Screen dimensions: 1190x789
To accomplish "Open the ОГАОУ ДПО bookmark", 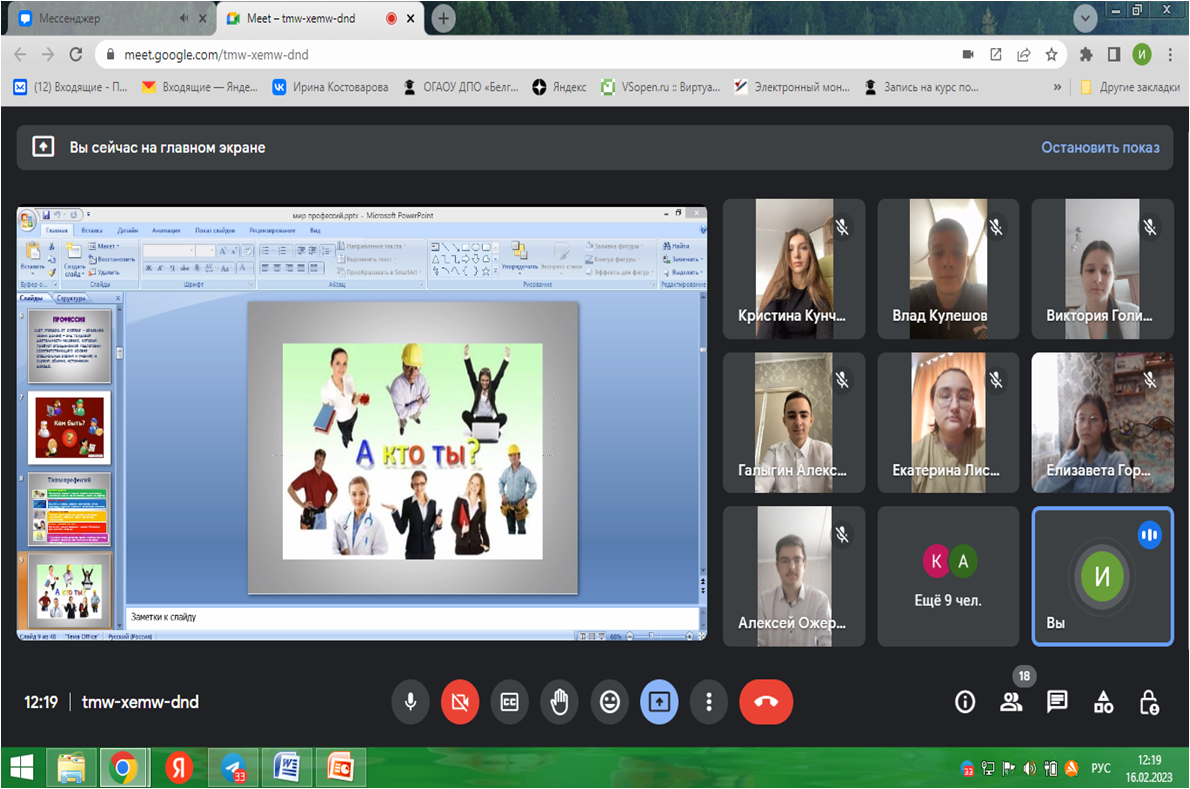I will tap(460, 87).
